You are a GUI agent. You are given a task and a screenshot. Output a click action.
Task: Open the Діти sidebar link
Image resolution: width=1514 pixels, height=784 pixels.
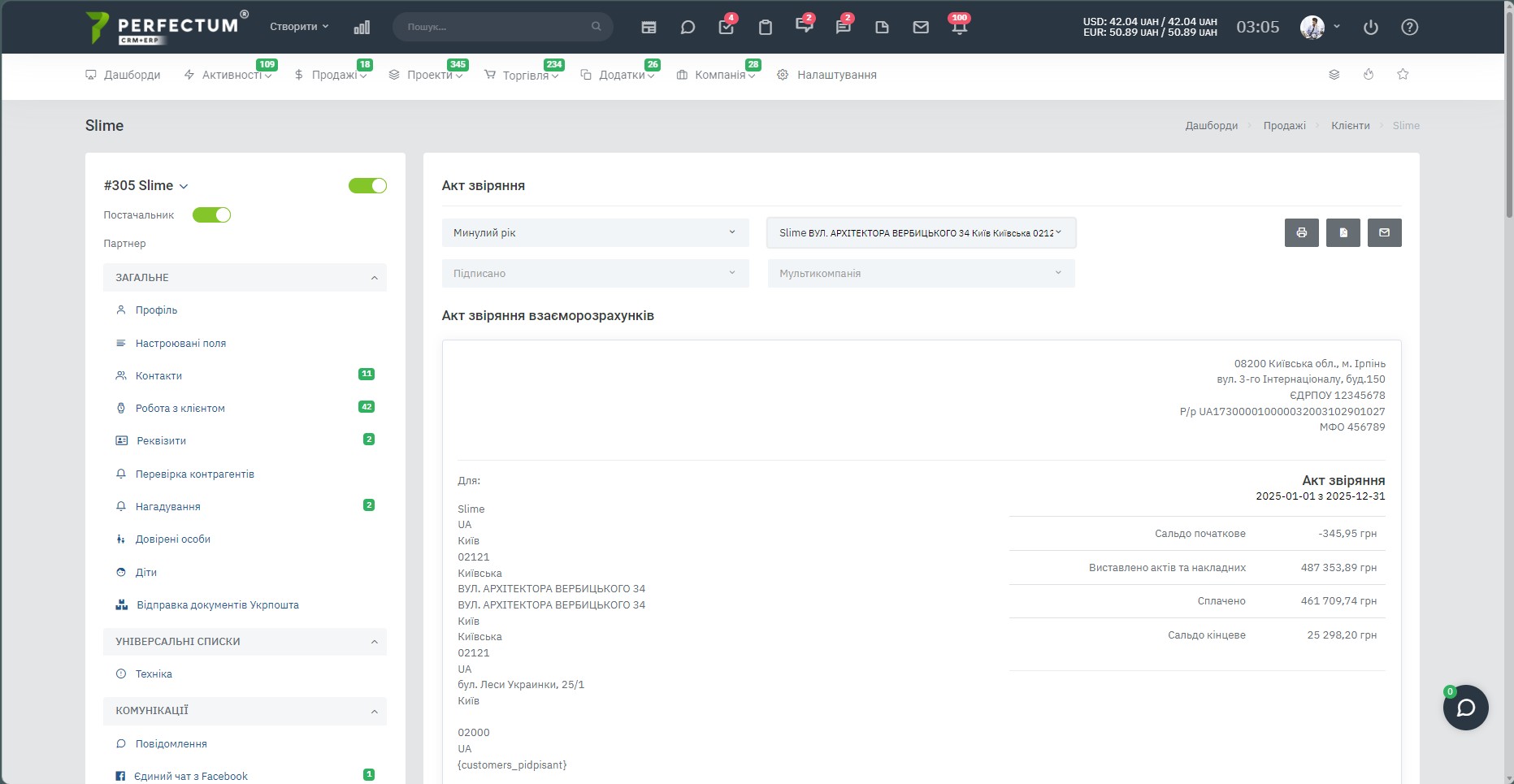(145, 573)
